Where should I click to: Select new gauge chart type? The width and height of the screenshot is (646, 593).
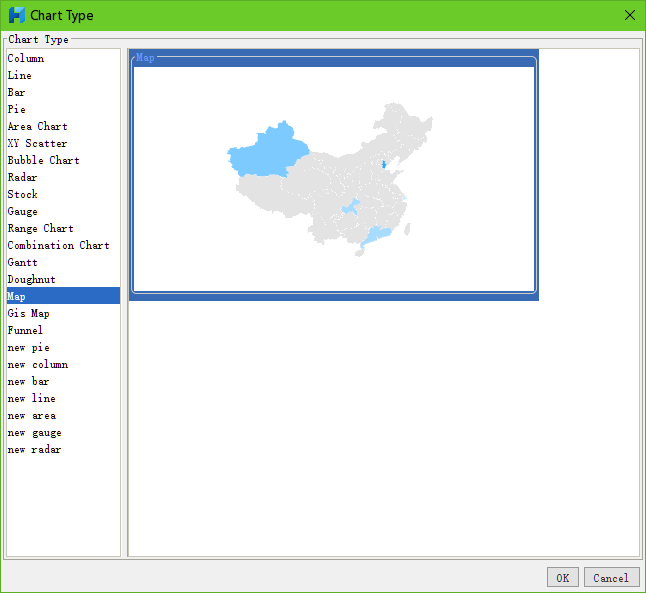pos(63,432)
